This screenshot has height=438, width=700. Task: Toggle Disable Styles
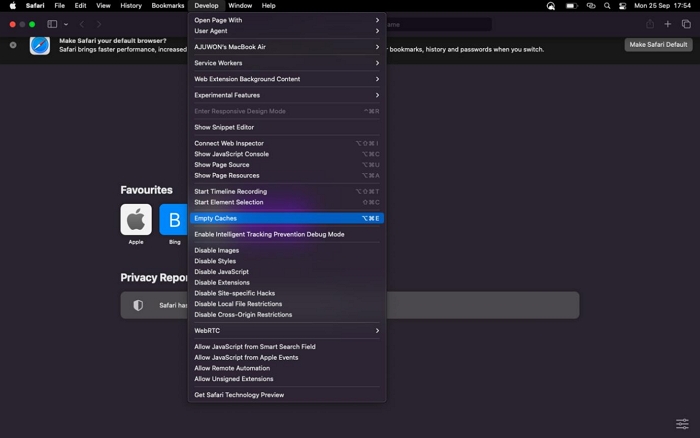point(287,261)
